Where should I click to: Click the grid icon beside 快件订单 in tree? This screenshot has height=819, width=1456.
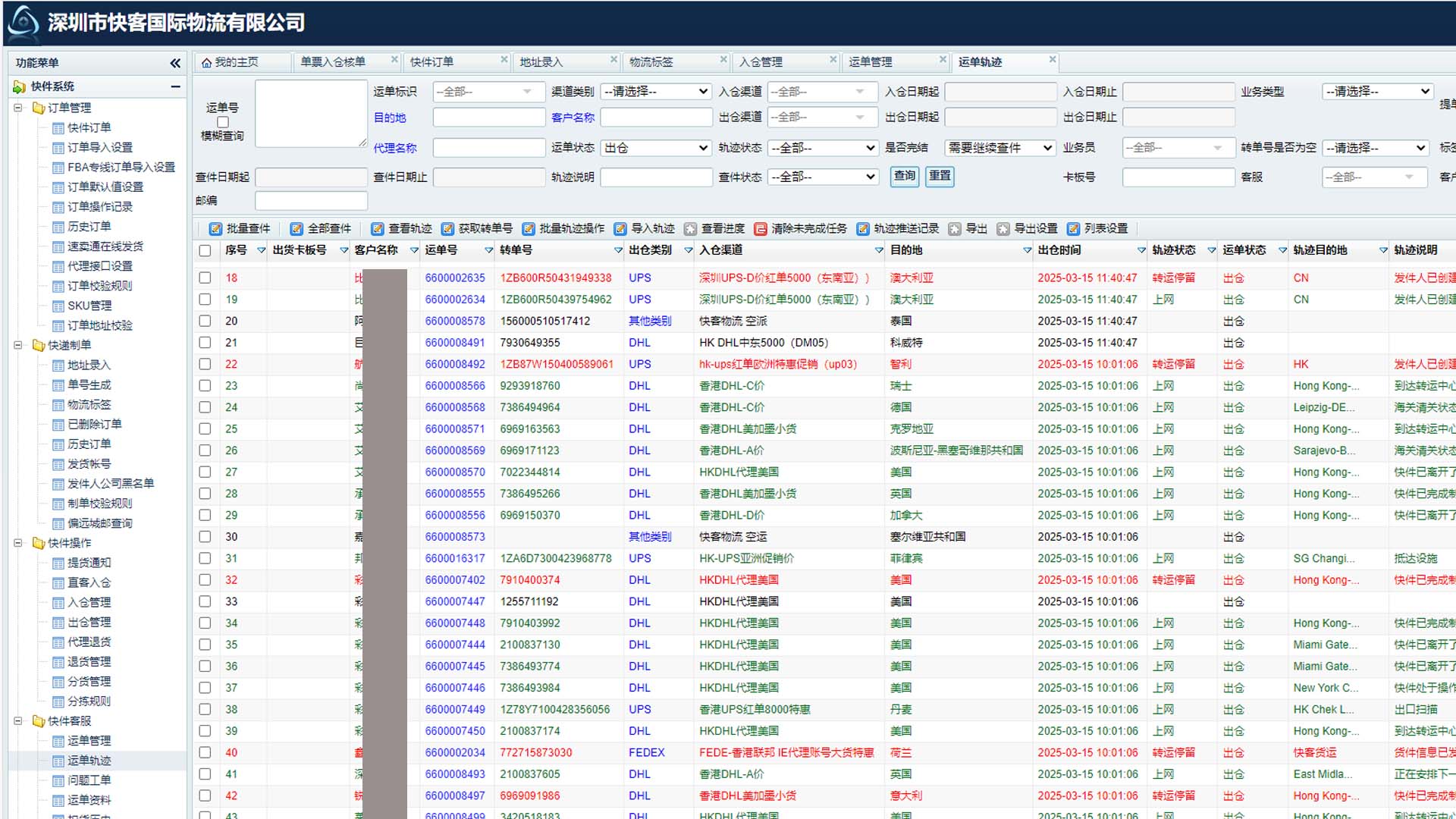58,128
